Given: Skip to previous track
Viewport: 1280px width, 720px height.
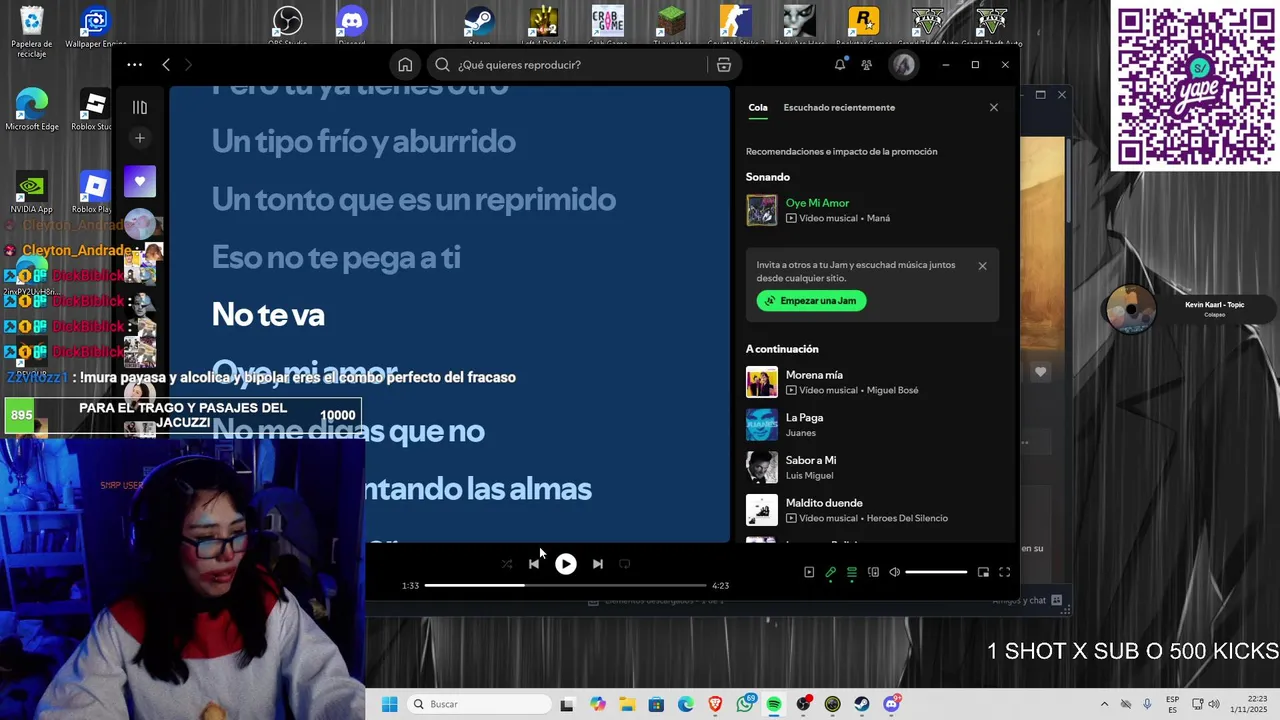Looking at the screenshot, I should tap(534, 564).
